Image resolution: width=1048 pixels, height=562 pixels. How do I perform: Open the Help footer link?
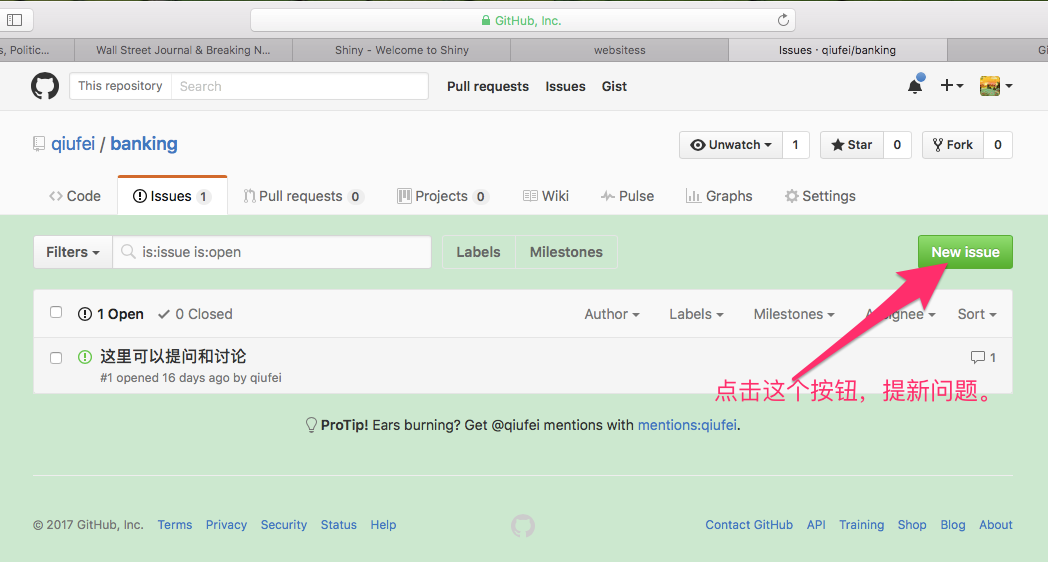click(x=383, y=525)
